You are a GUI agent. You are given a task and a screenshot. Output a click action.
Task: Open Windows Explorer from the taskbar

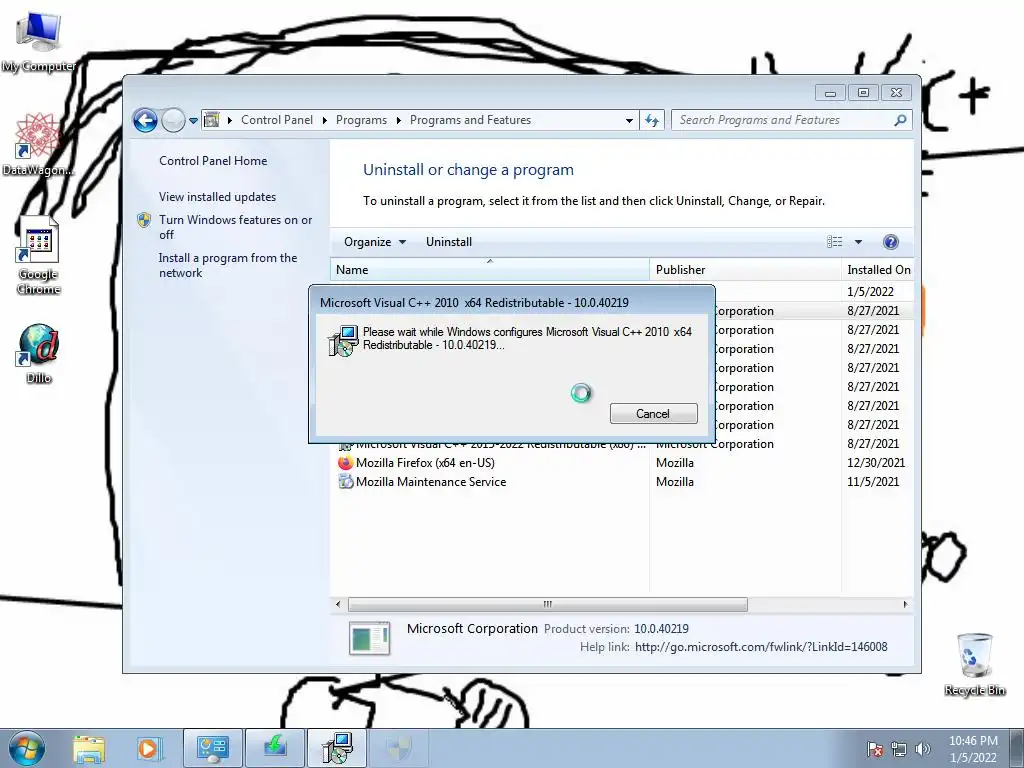(89, 749)
